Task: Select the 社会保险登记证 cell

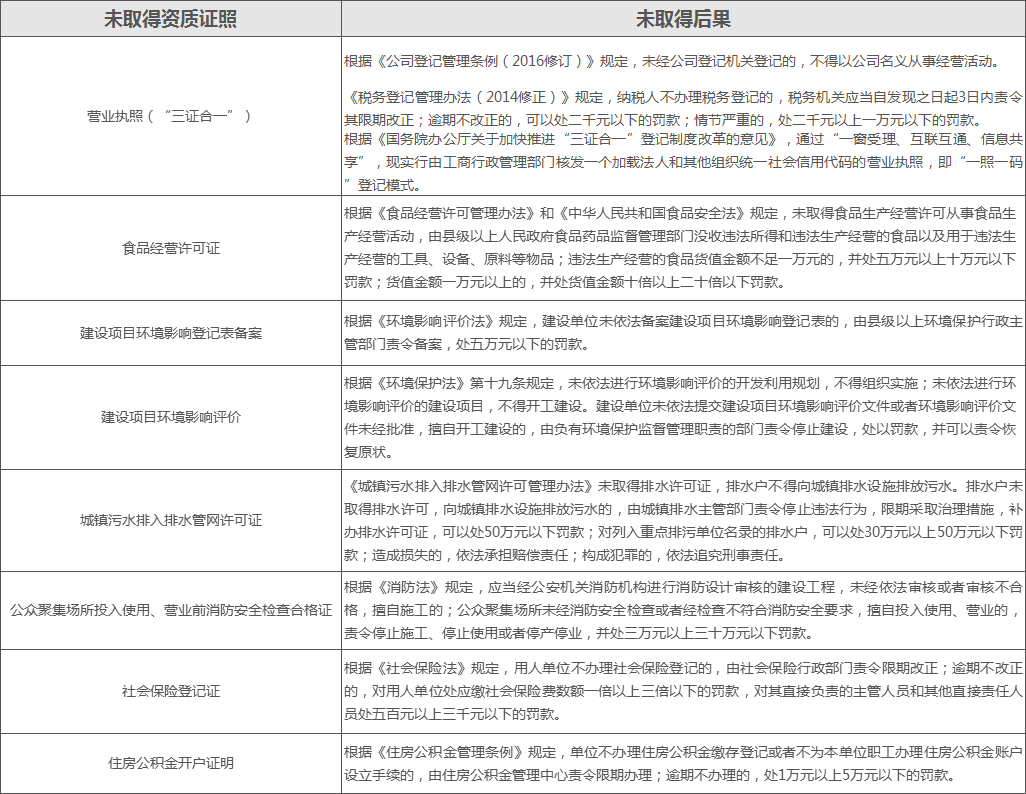Action: point(171,691)
